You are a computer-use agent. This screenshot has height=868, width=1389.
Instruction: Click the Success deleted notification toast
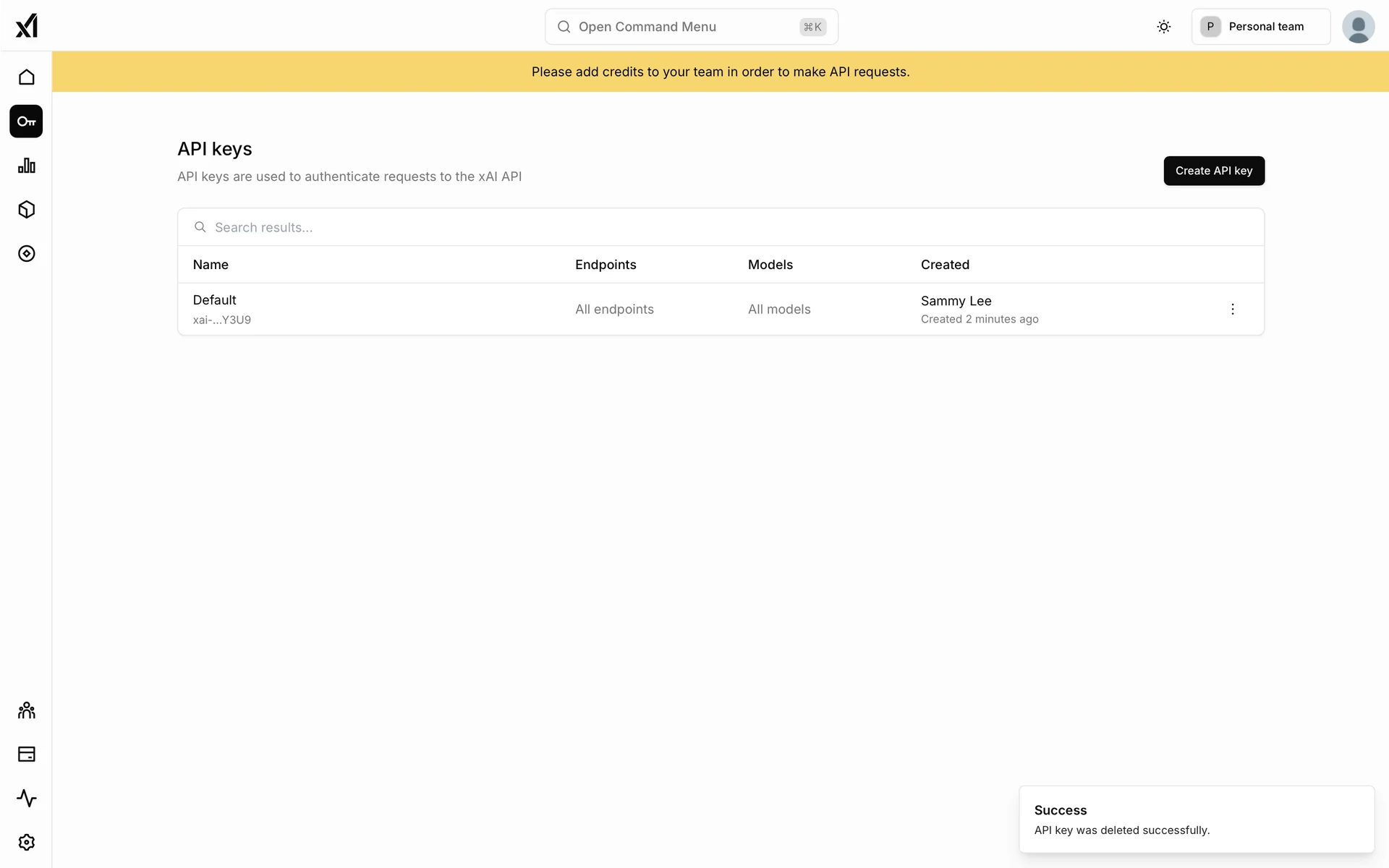(x=1196, y=820)
